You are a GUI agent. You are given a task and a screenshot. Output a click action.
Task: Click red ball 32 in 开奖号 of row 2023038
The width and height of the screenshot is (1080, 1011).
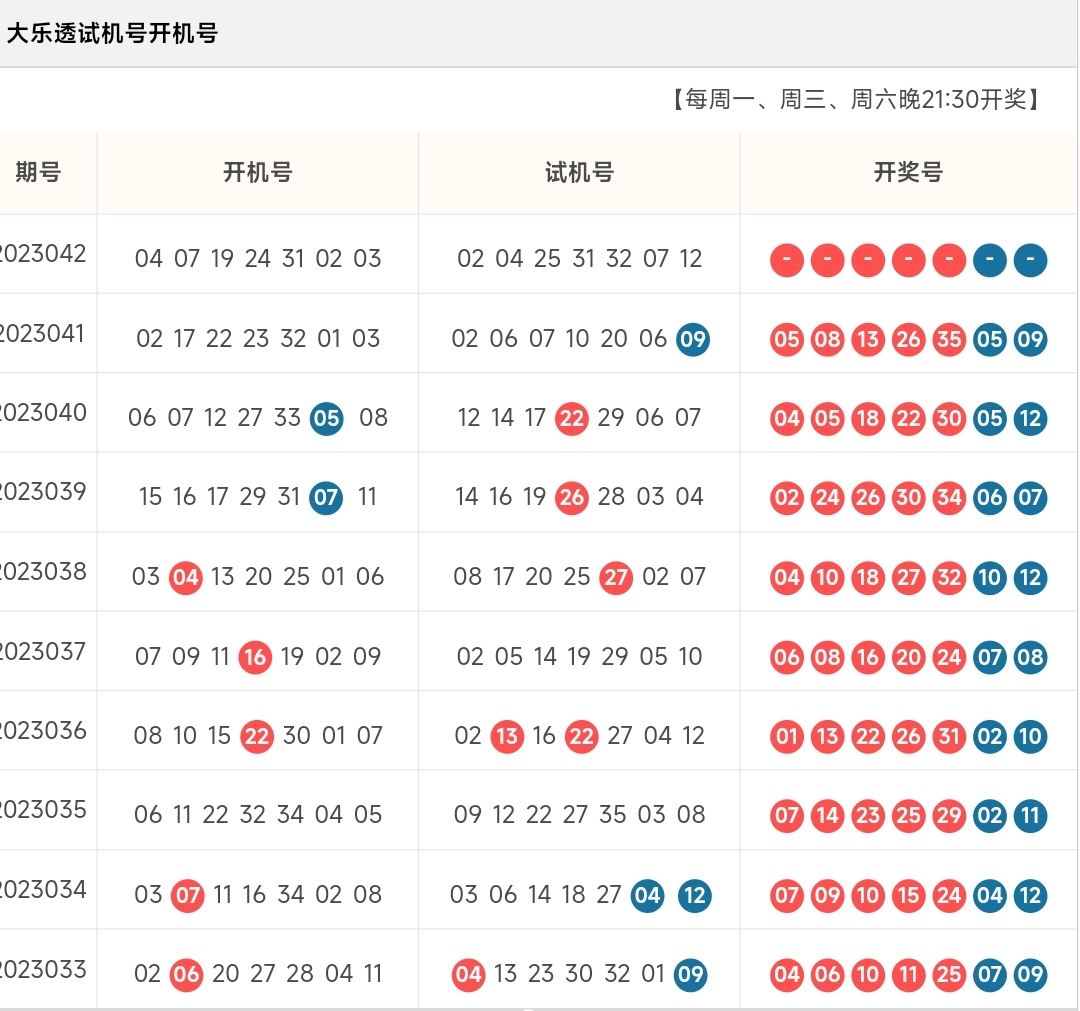point(949,577)
